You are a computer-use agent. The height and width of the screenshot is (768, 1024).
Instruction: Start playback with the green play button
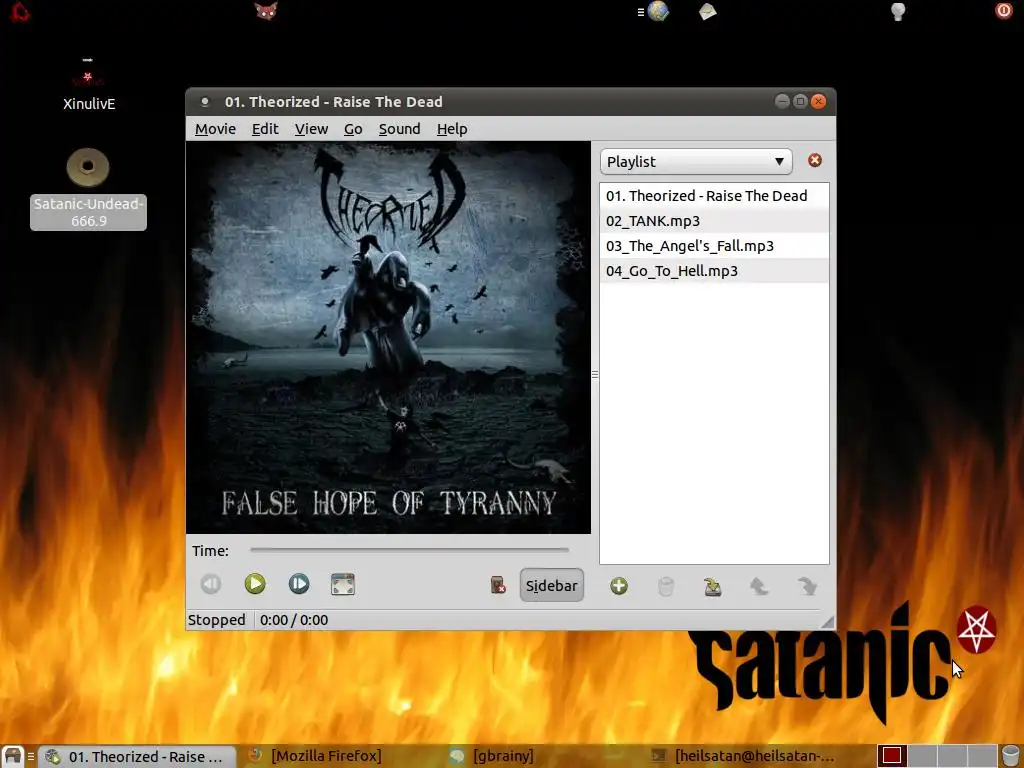pos(255,583)
